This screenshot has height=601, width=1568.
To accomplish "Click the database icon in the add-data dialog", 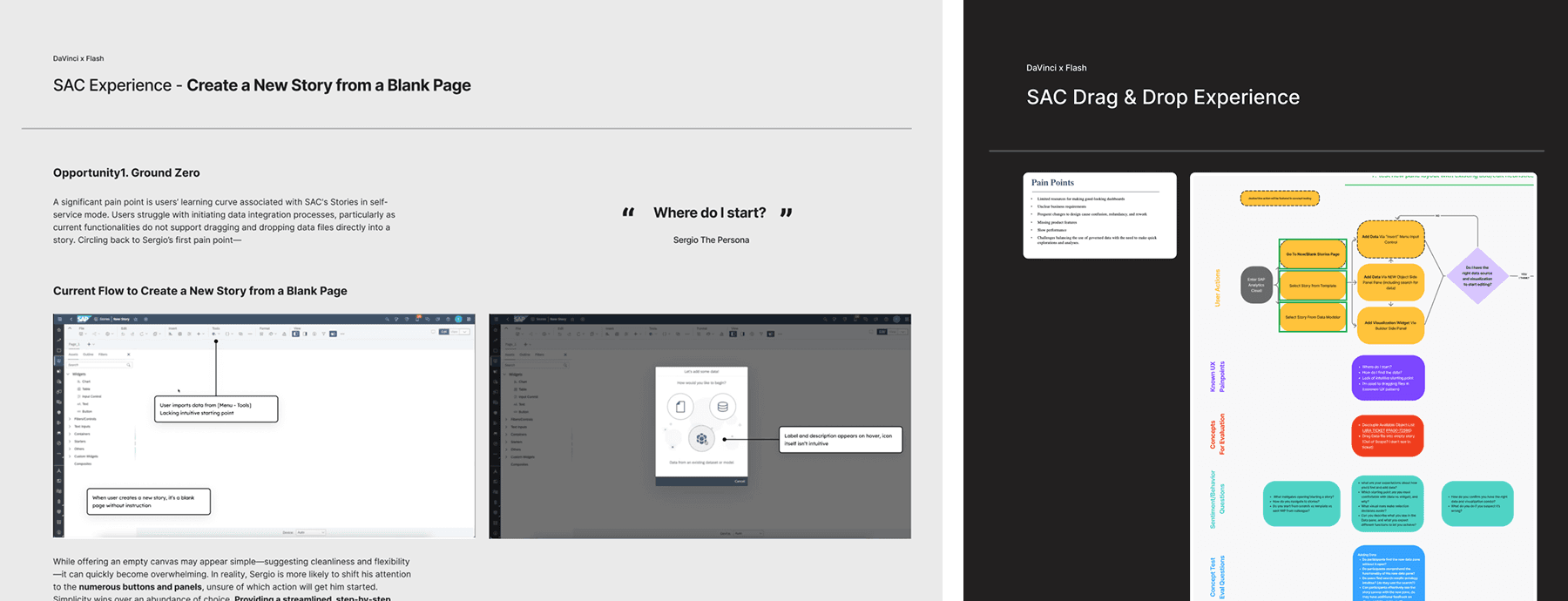I will (722, 407).
